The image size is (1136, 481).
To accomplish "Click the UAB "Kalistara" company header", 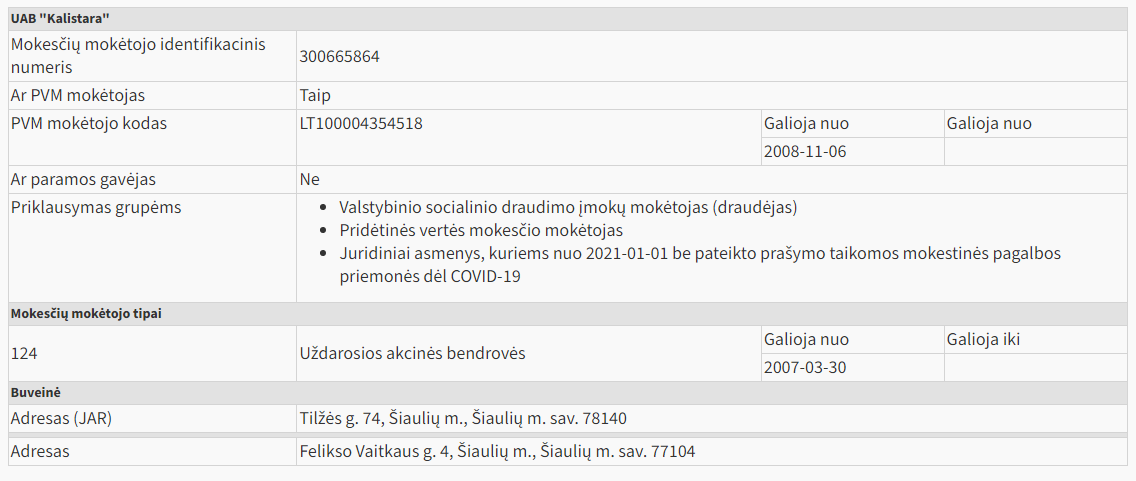I will pyautogui.click(x=59, y=19).
